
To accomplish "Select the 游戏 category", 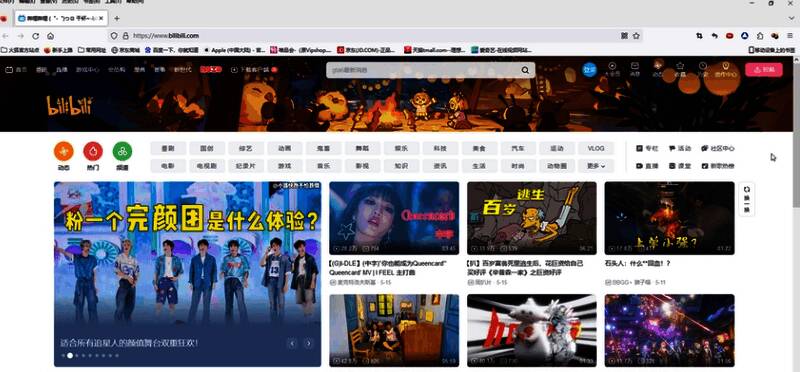I will coord(285,166).
